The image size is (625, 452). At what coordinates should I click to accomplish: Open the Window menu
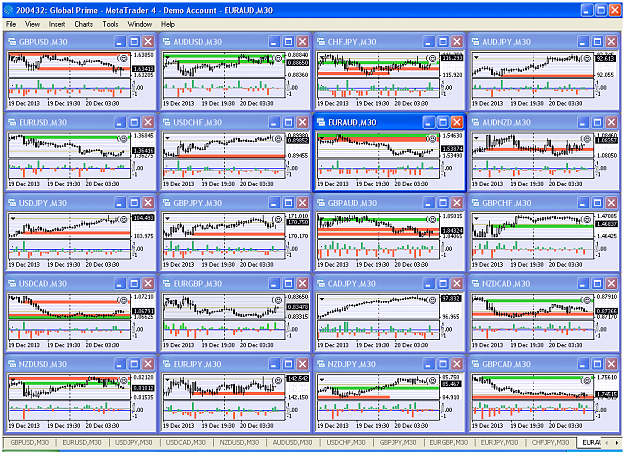pos(140,24)
